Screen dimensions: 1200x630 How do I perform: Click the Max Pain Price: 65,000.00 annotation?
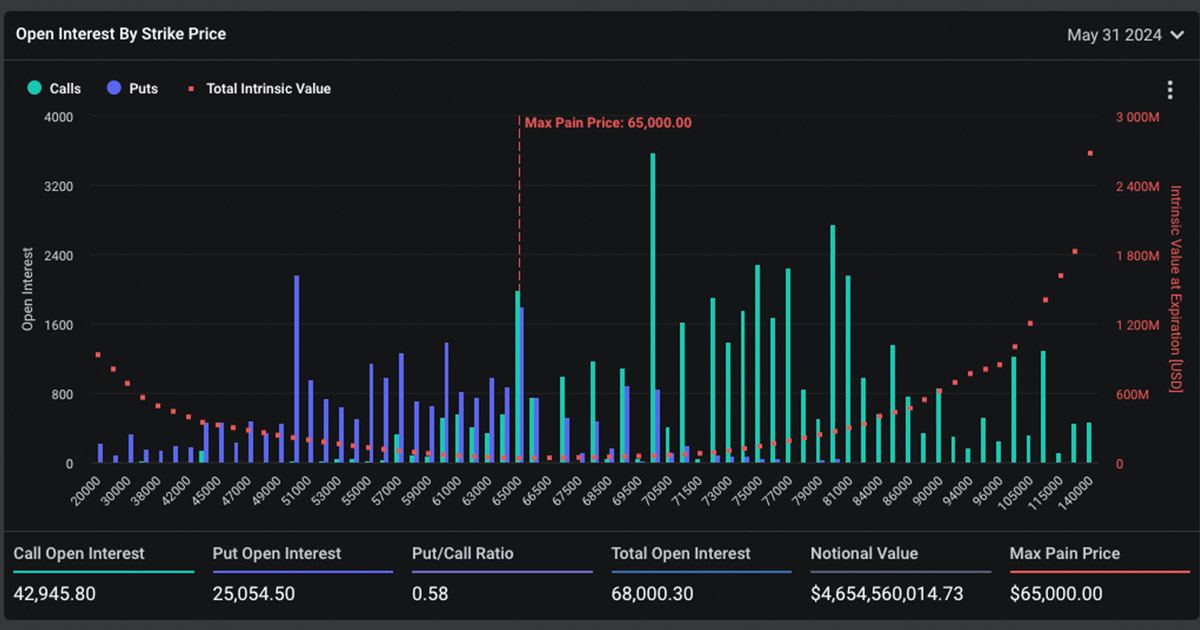coord(608,123)
